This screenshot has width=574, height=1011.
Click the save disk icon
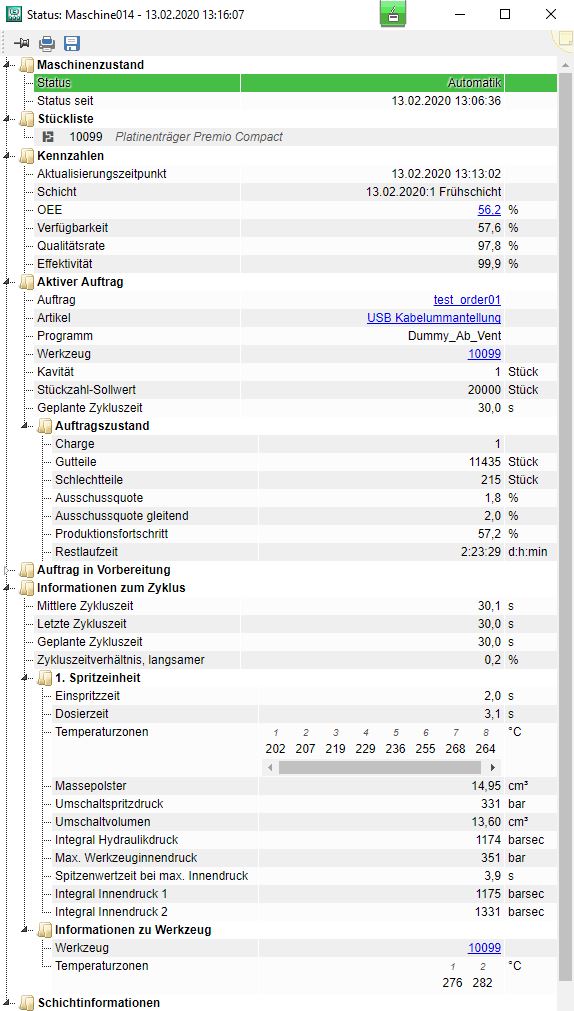pyautogui.click(x=72, y=44)
